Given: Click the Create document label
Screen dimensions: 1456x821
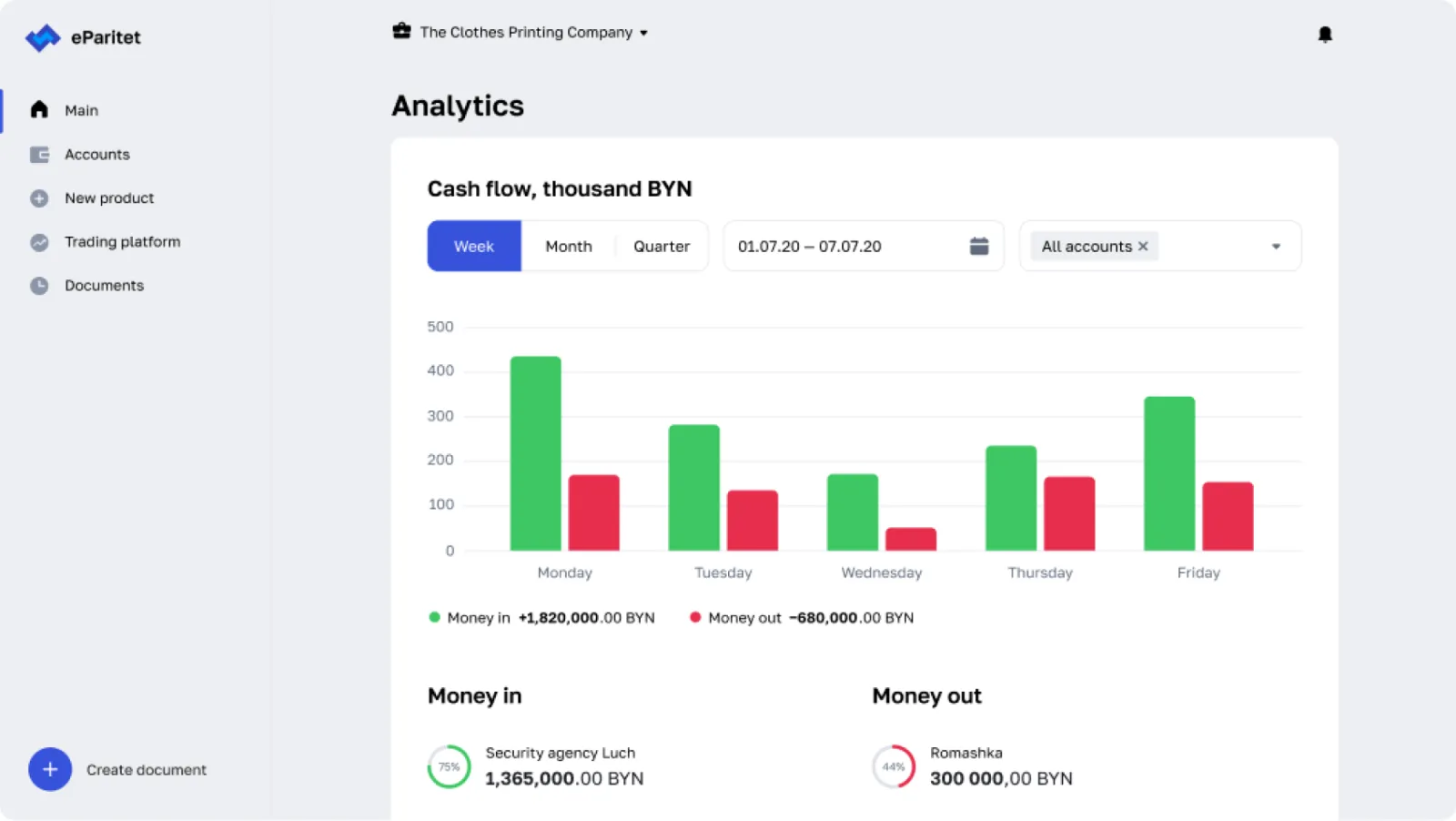Looking at the screenshot, I should point(147,770).
